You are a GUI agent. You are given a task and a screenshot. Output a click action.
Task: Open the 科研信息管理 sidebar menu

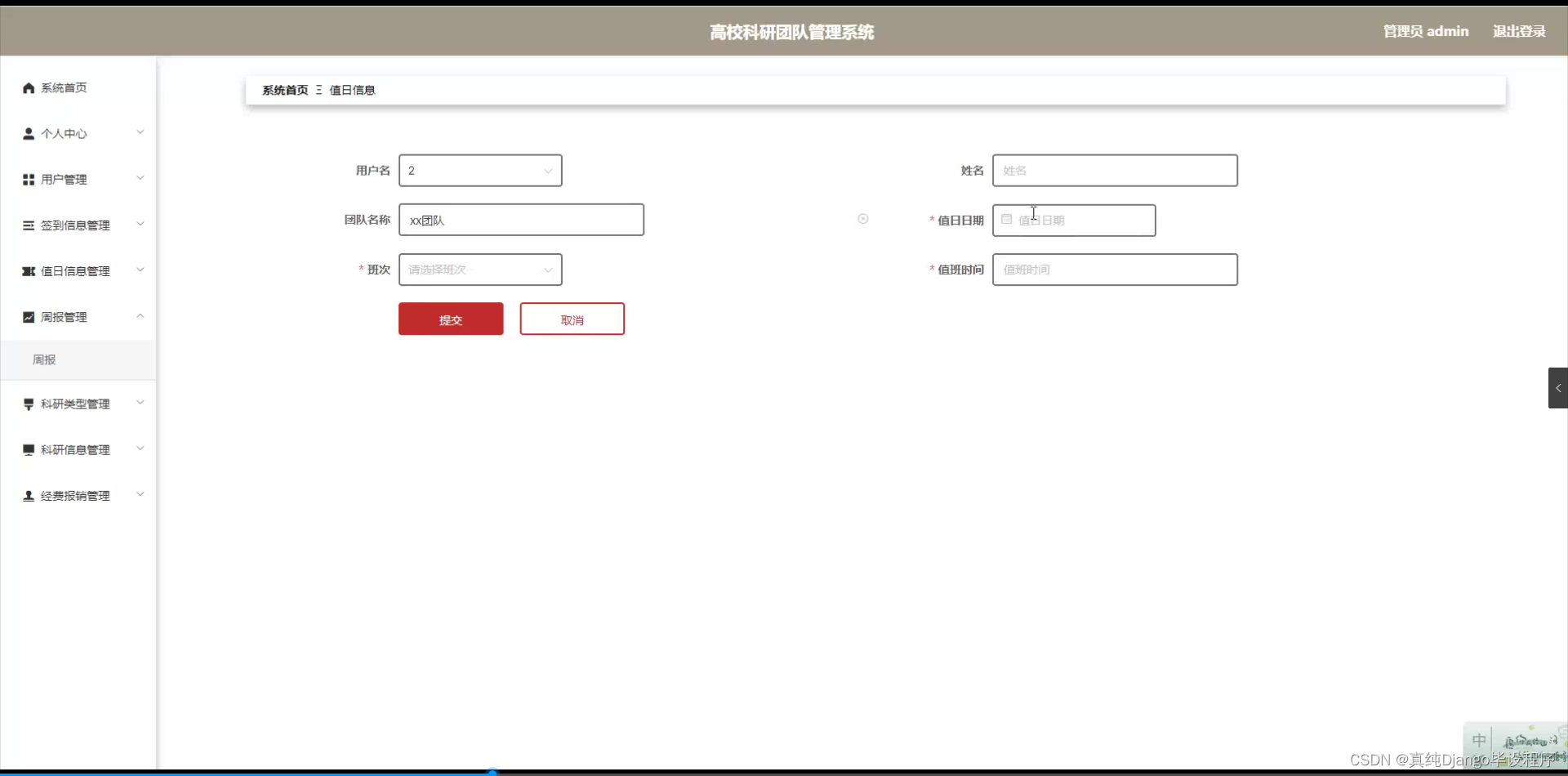coord(78,450)
